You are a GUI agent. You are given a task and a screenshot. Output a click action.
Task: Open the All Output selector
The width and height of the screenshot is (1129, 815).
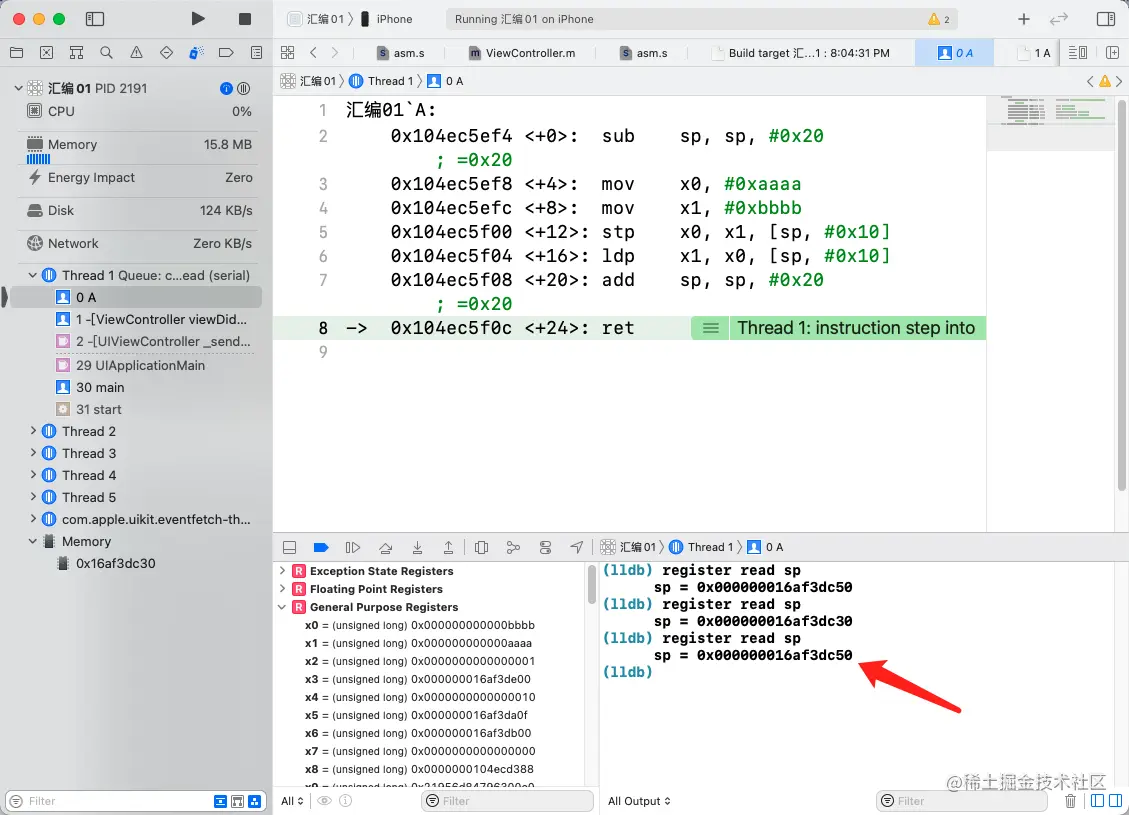(x=639, y=801)
